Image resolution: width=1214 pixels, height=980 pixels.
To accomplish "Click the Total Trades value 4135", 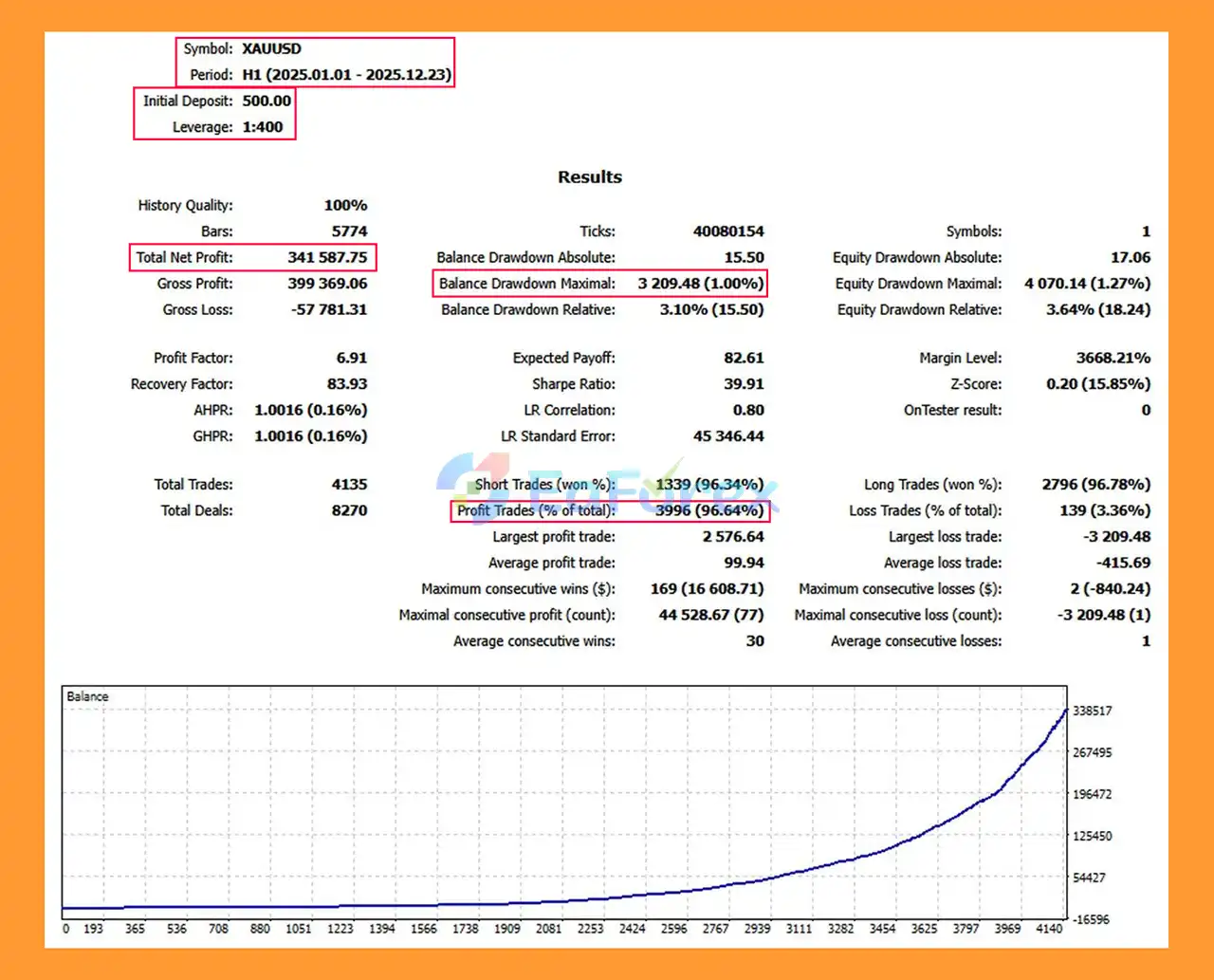I will [349, 485].
